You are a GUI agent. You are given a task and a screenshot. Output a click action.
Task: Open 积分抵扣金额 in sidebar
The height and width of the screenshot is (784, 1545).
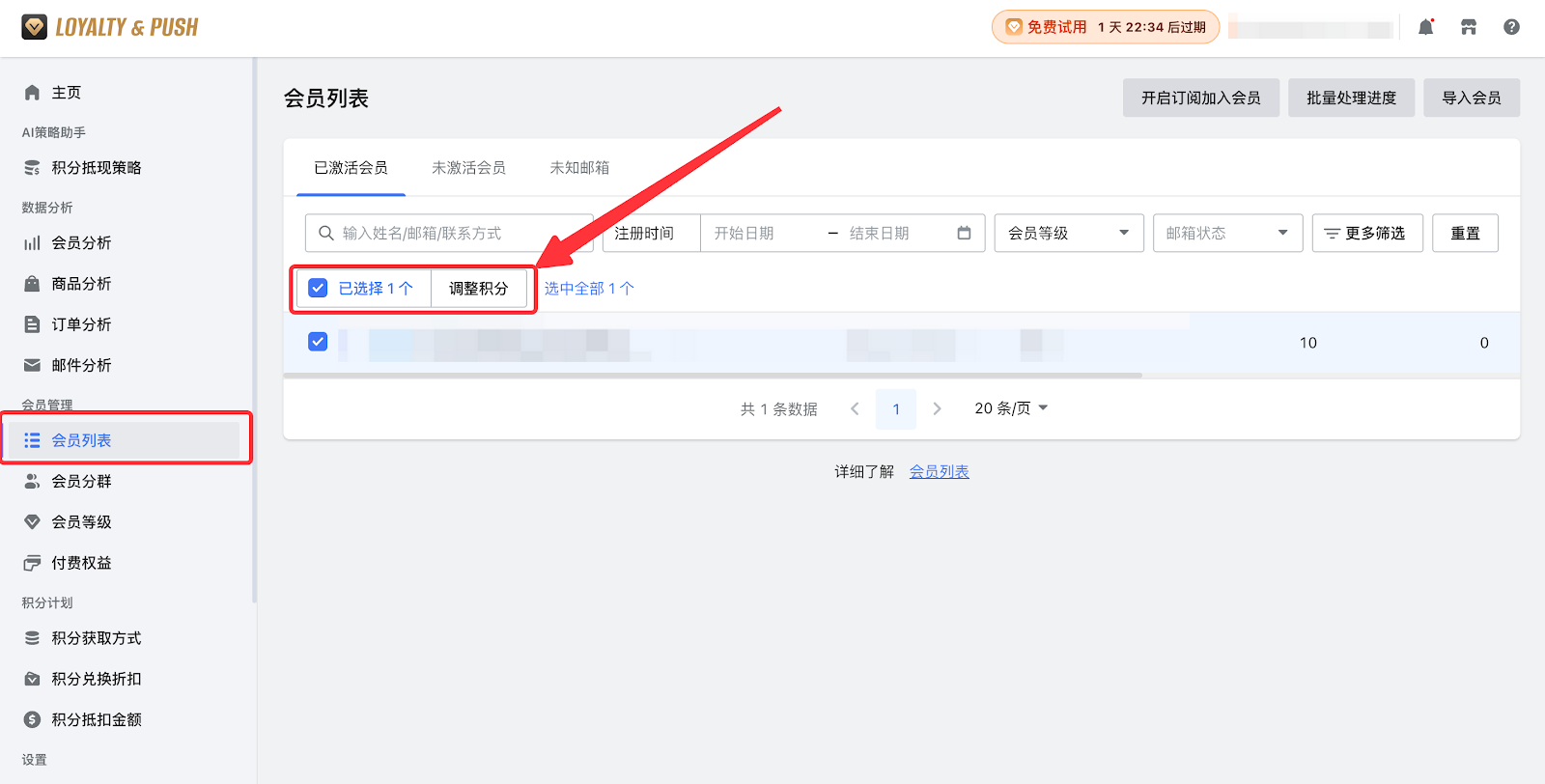(x=96, y=719)
